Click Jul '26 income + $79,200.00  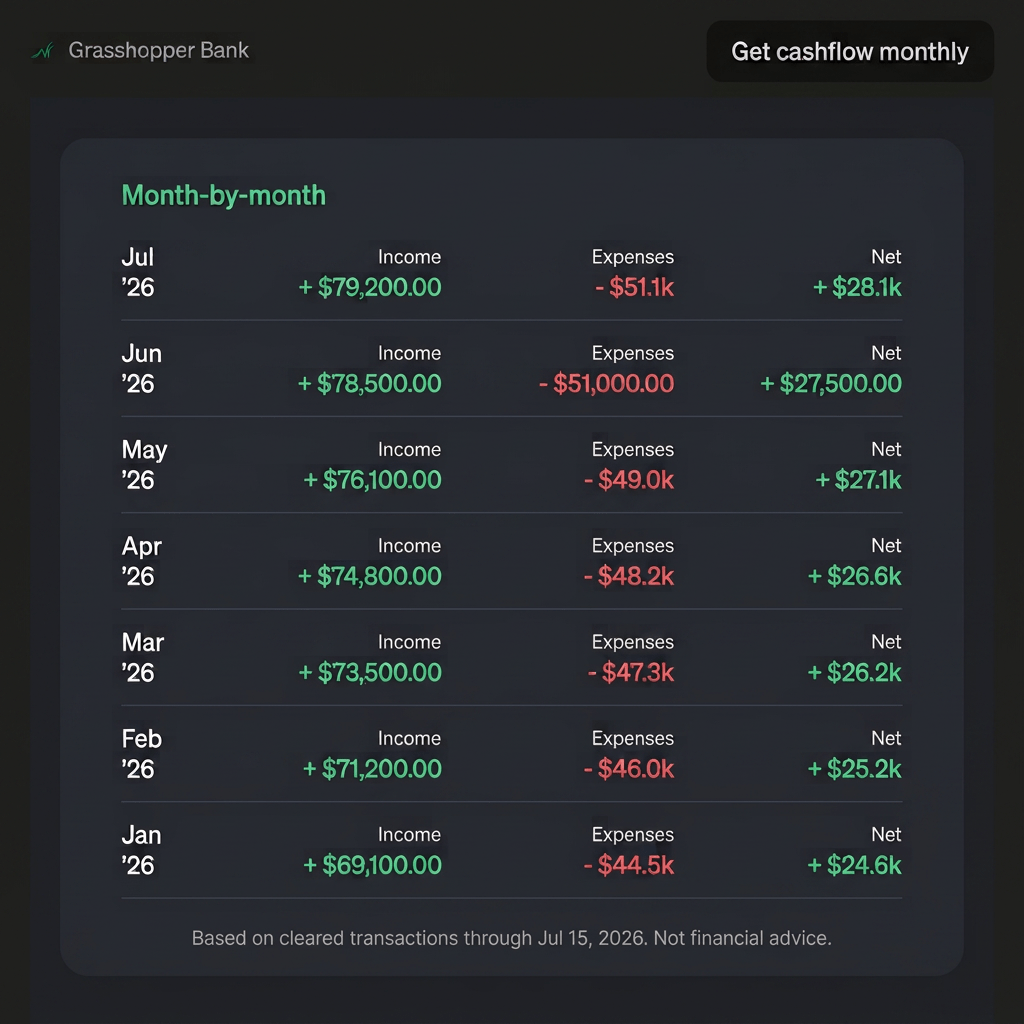click(x=370, y=287)
